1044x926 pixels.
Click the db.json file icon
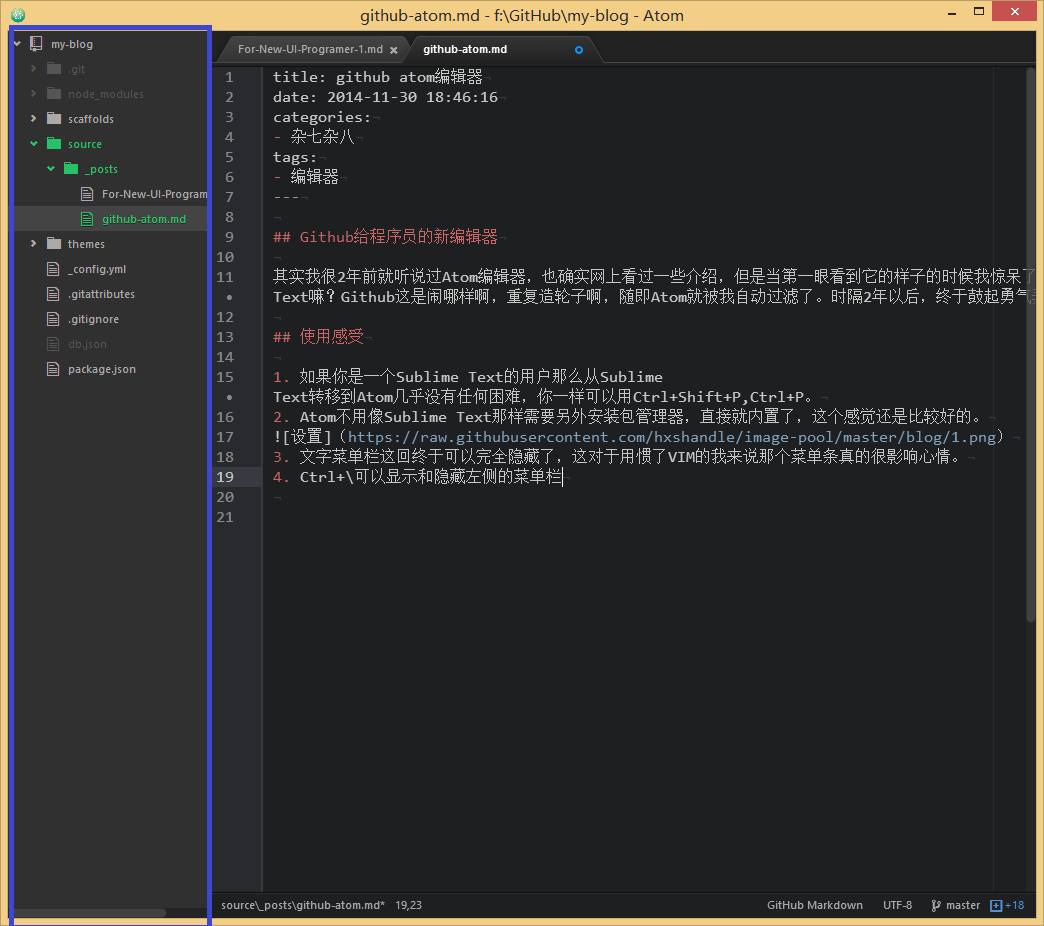(x=53, y=344)
